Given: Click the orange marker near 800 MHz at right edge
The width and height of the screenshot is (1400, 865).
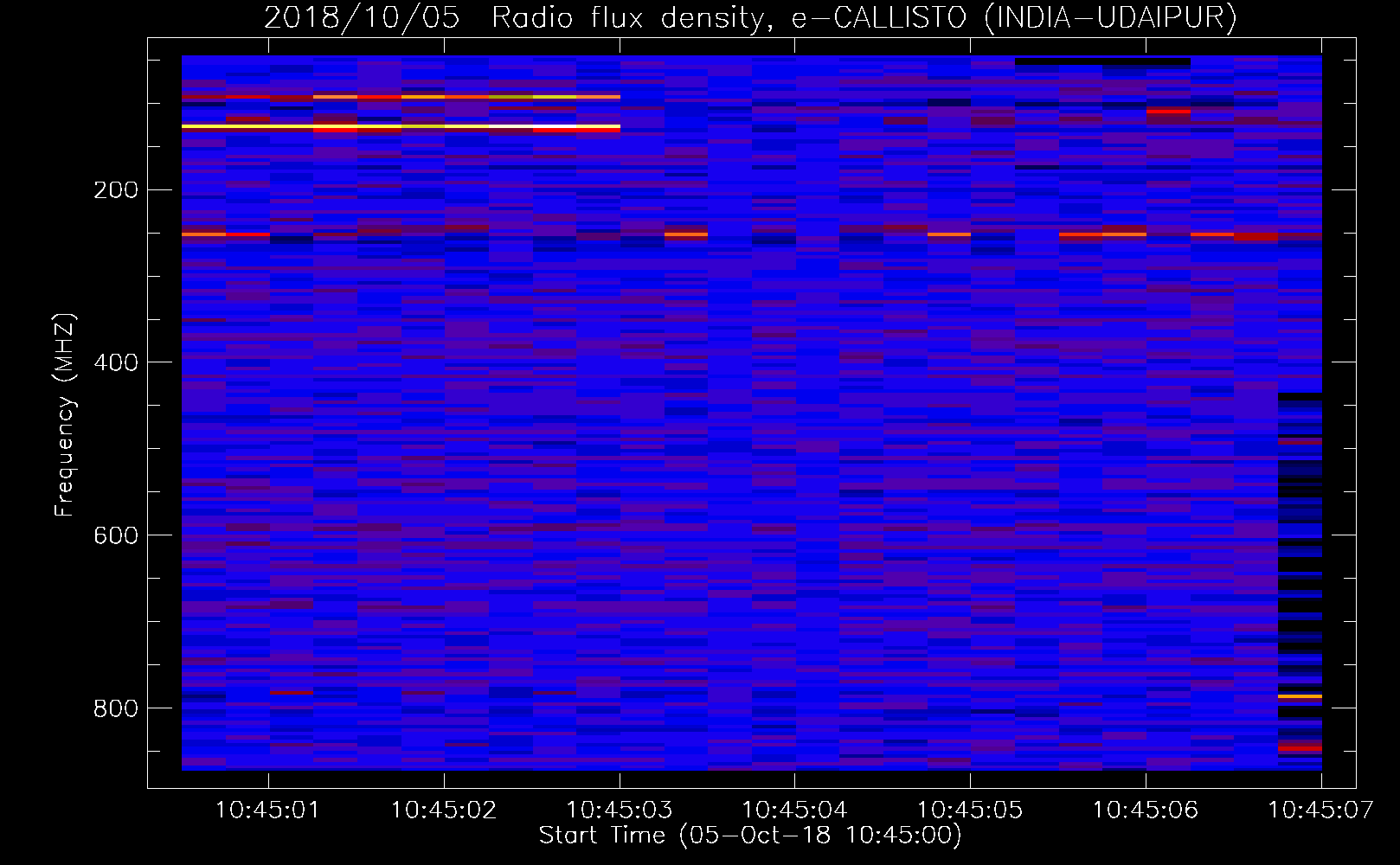Looking at the screenshot, I should [1300, 695].
